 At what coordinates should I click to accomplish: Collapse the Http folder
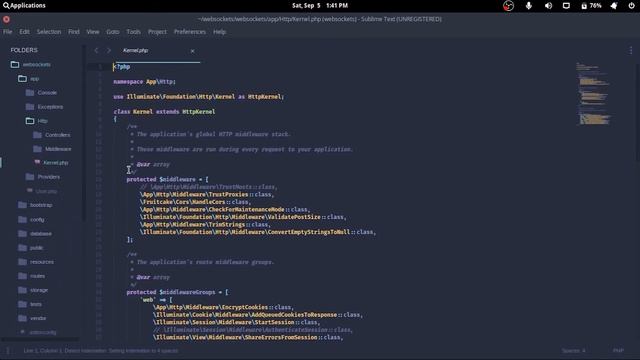coord(42,121)
